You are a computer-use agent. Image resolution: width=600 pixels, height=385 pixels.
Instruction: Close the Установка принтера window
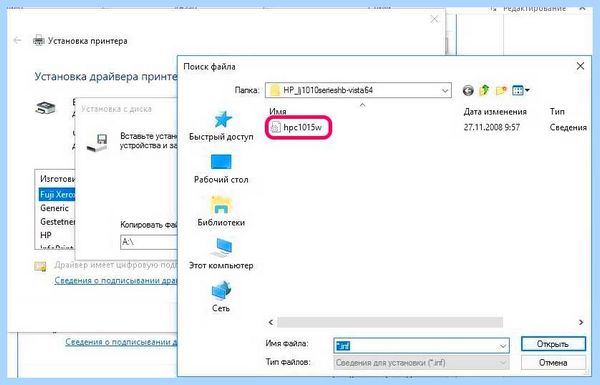434,19
